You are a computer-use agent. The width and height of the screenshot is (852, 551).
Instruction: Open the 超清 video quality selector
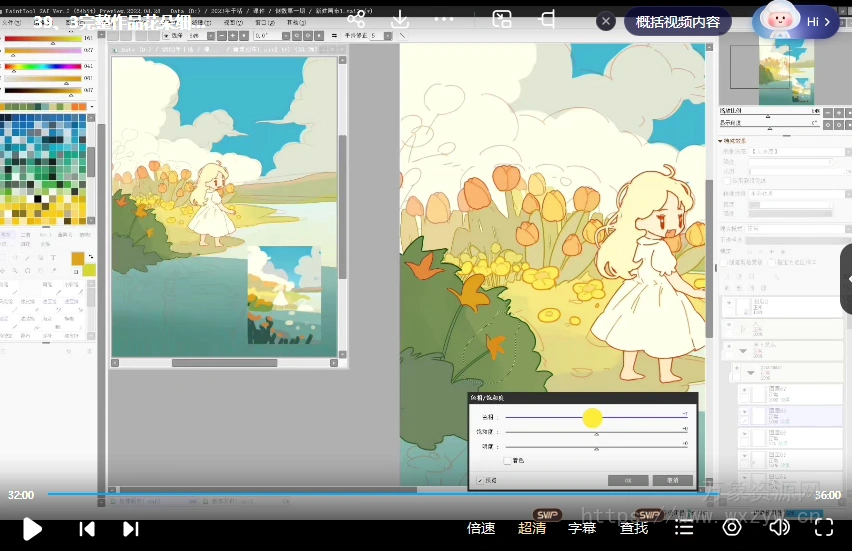pyautogui.click(x=532, y=528)
